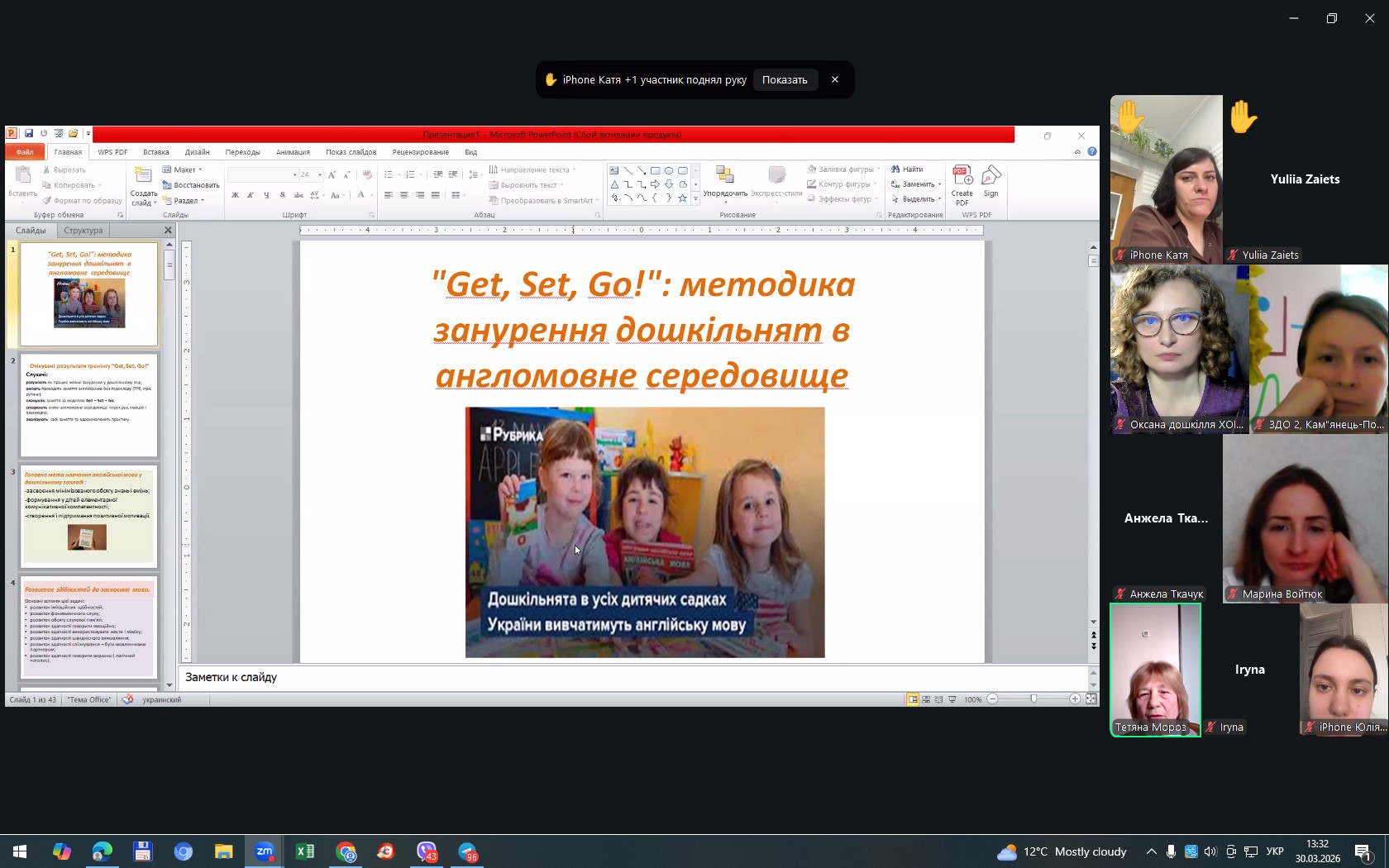Click the zoom out minus button
The width and height of the screenshot is (1389, 868).
(993, 699)
